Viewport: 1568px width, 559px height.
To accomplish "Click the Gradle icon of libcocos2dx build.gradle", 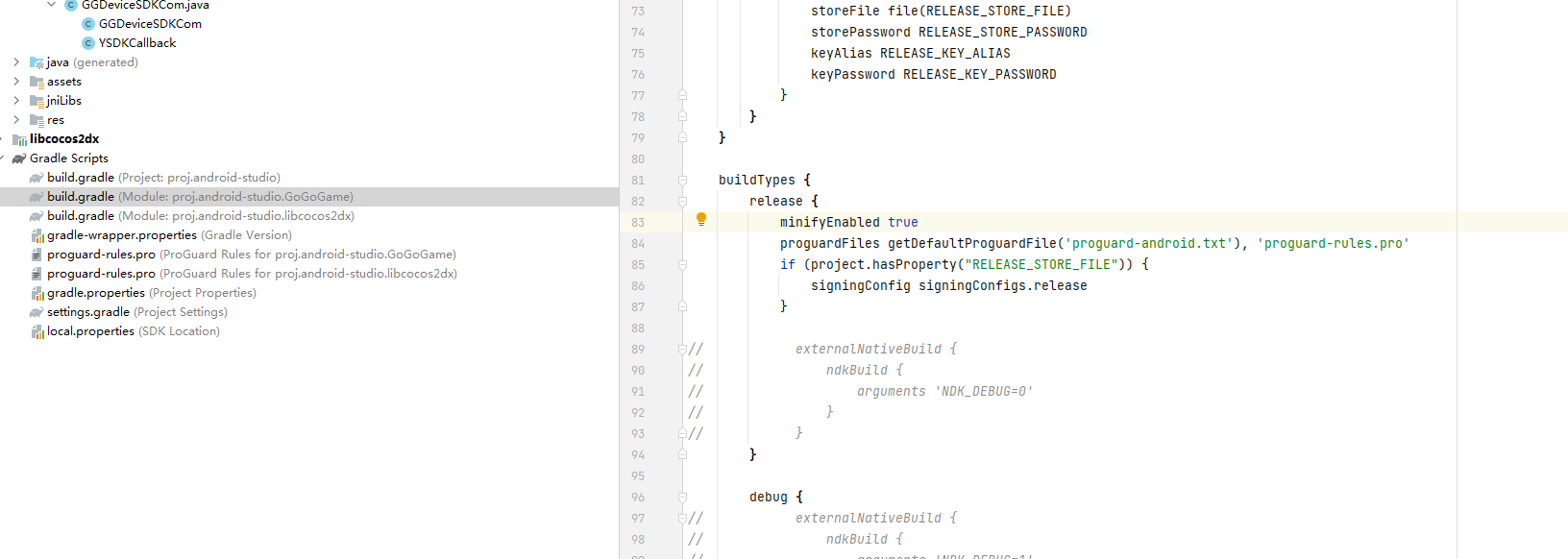I will [x=37, y=216].
